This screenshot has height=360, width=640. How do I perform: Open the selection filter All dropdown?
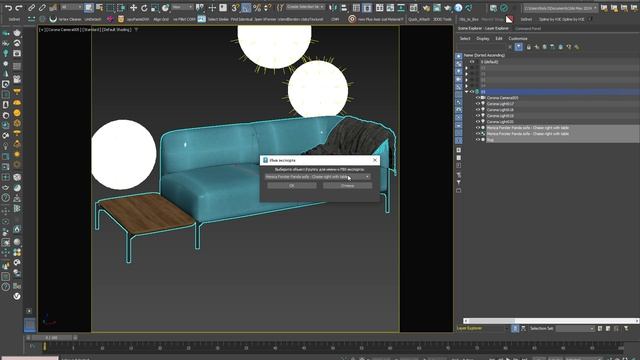point(71,7)
